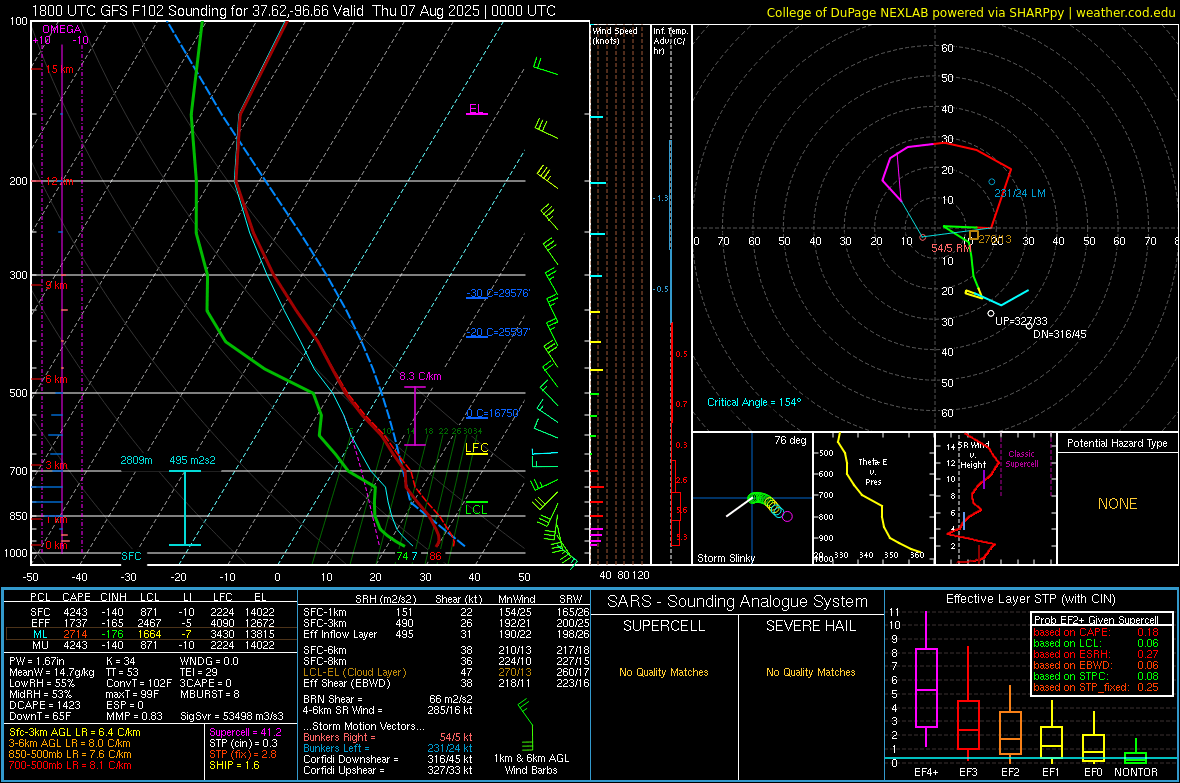Click the SFC label on the skew-T
The image size is (1180, 783).
(131, 556)
